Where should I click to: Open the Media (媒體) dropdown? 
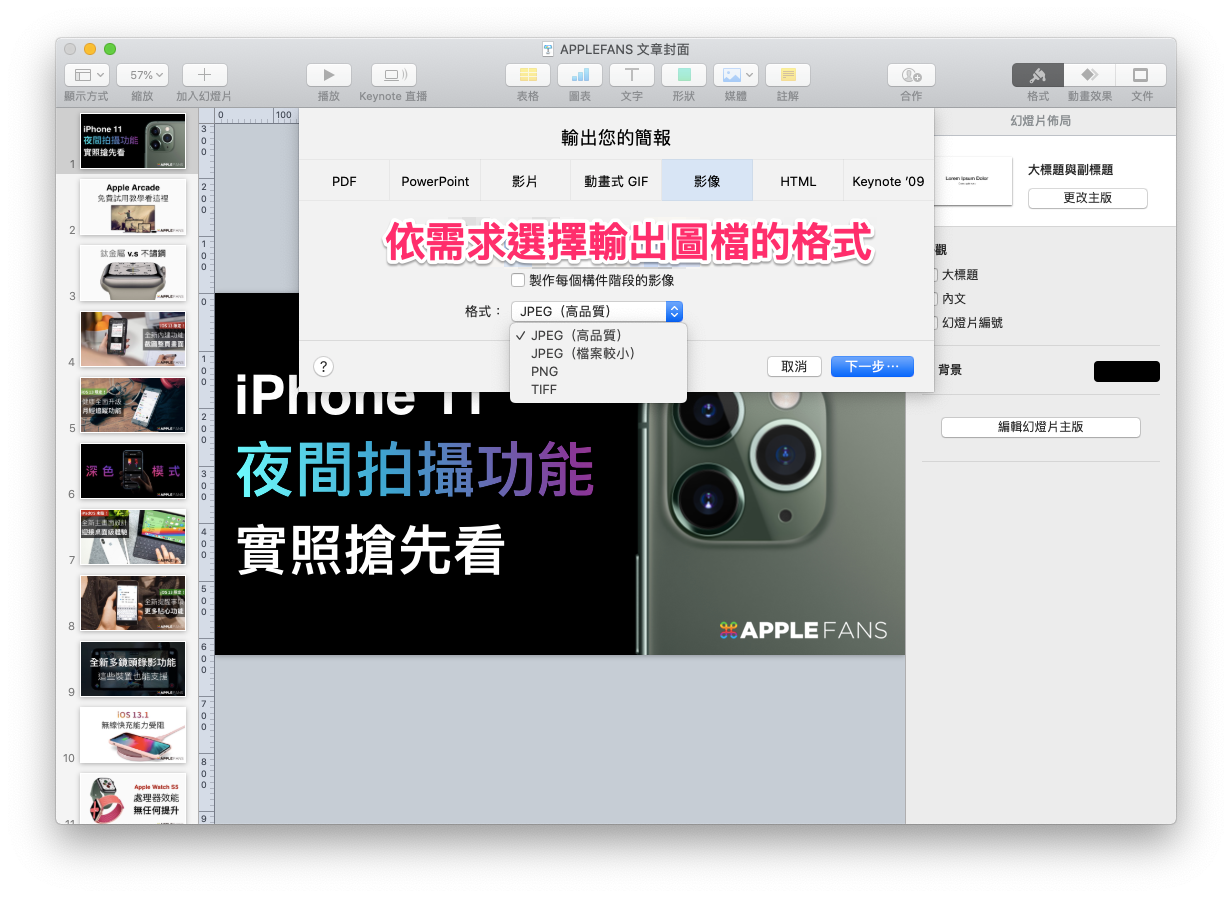(x=736, y=75)
